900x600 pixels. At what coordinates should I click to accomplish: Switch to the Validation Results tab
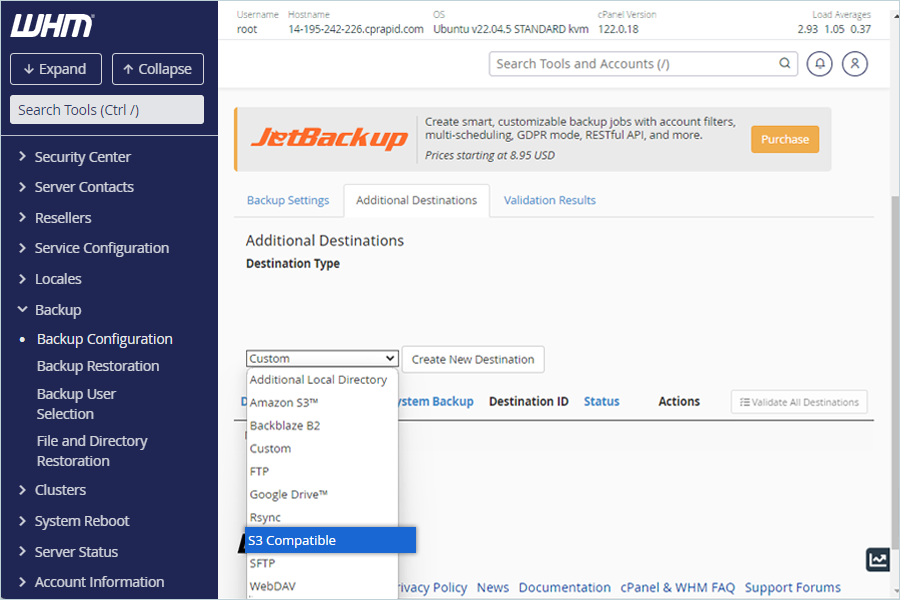tap(549, 200)
